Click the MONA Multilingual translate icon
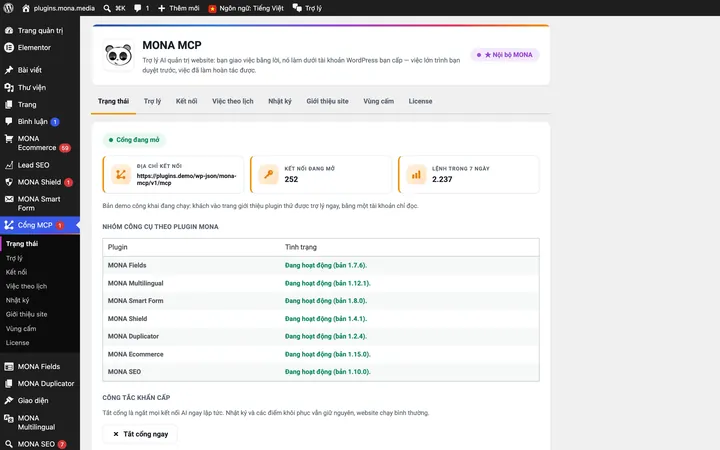This screenshot has width=720, height=450. (9, 418)
